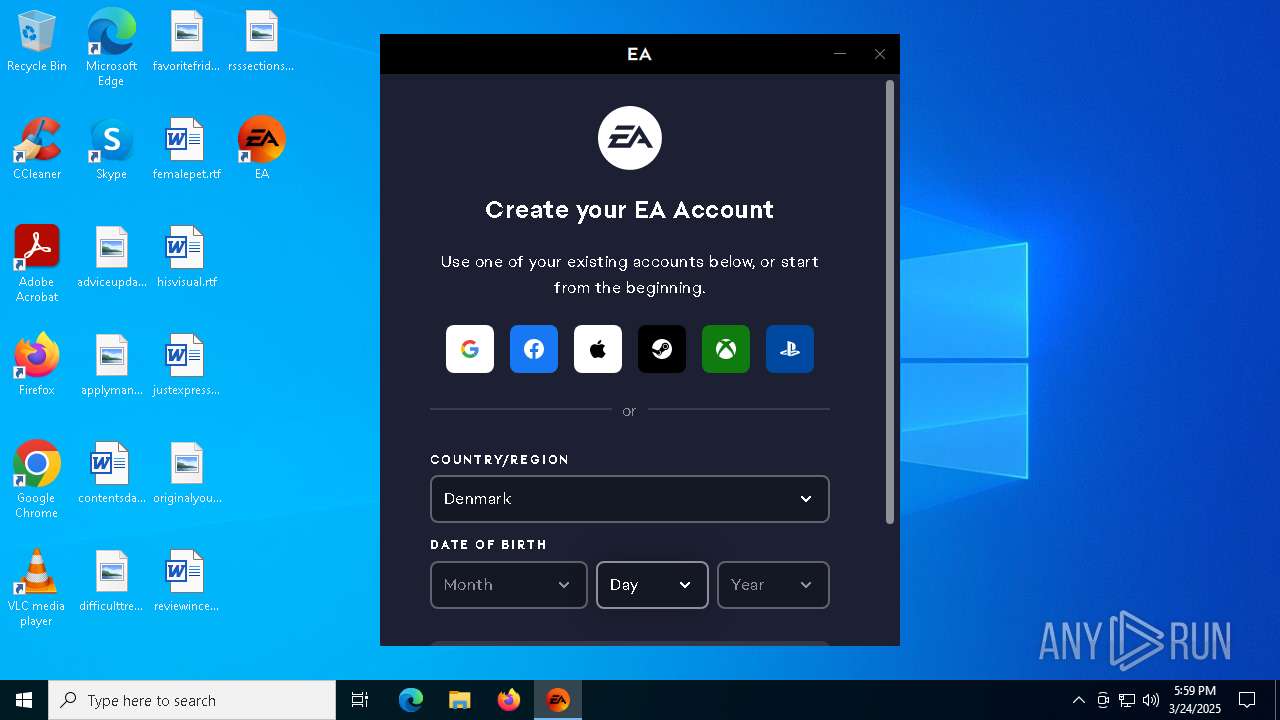This screenshot has height=720, width=1280.
Task: Sign up with Google account icon
Action: [x=470, y=349]
